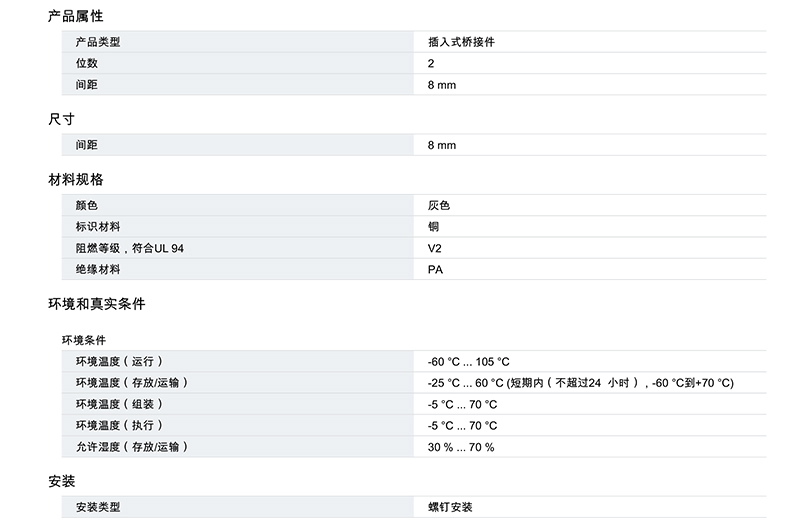790x526 pixels.
Task: Click the -60 °C ... 105 °C value
Action: (x=468, y=361)
